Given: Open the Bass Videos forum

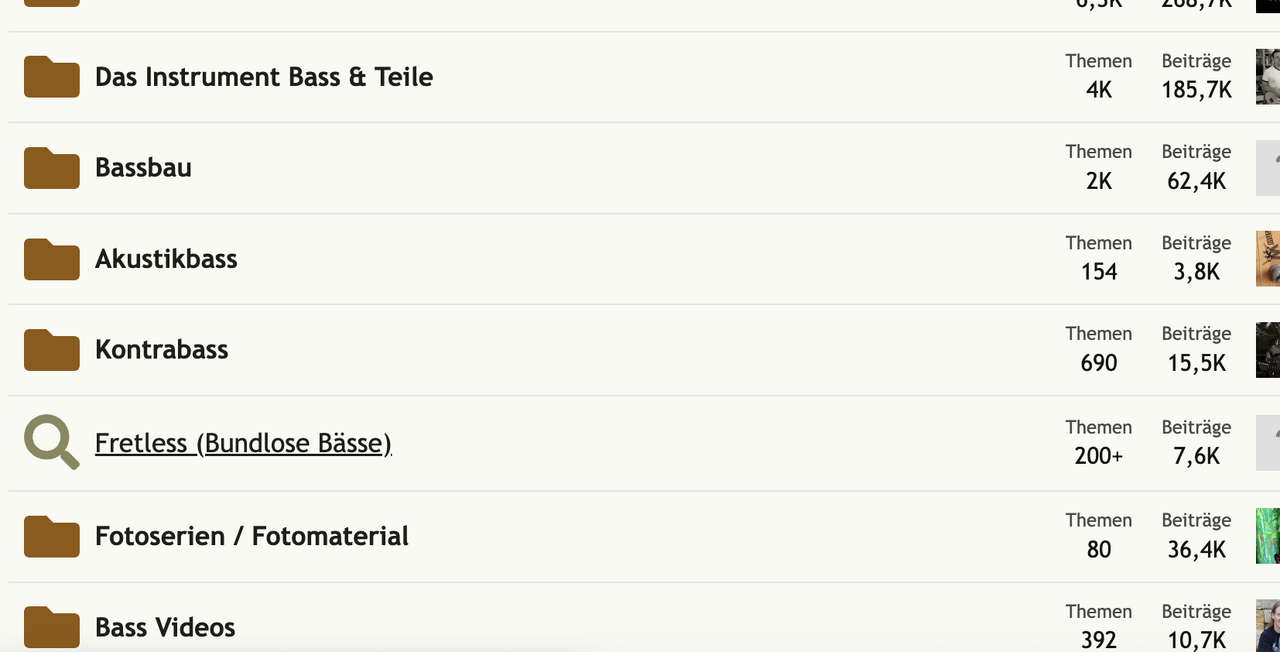Looking at the screenshot, I should click(165, 627).
